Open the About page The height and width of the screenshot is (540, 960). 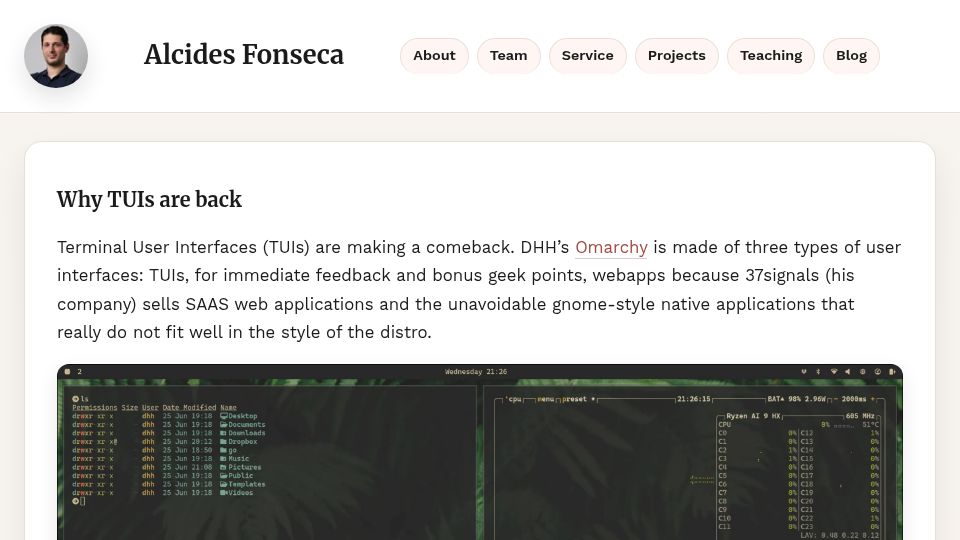(434, 56)
